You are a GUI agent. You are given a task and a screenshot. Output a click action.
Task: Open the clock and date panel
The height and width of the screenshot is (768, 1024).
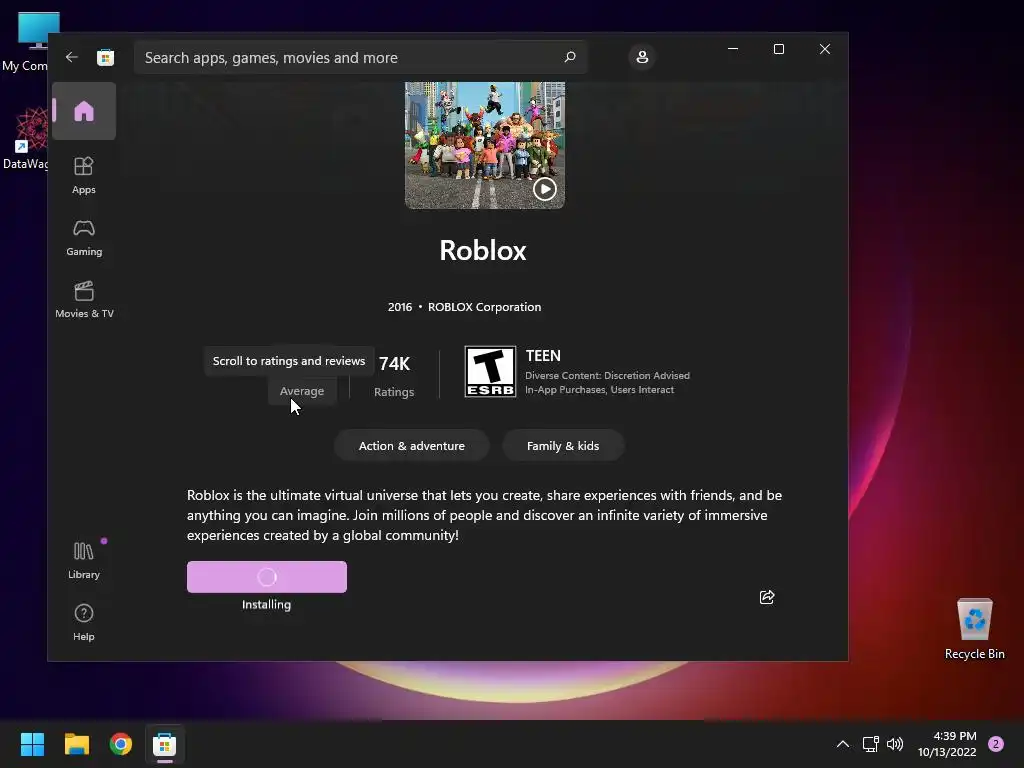coord(948,744)
